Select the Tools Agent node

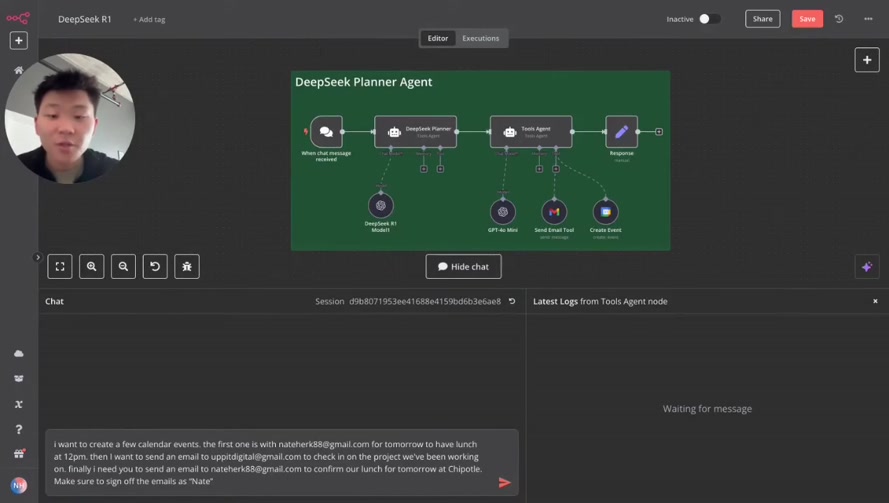[531, 132]
